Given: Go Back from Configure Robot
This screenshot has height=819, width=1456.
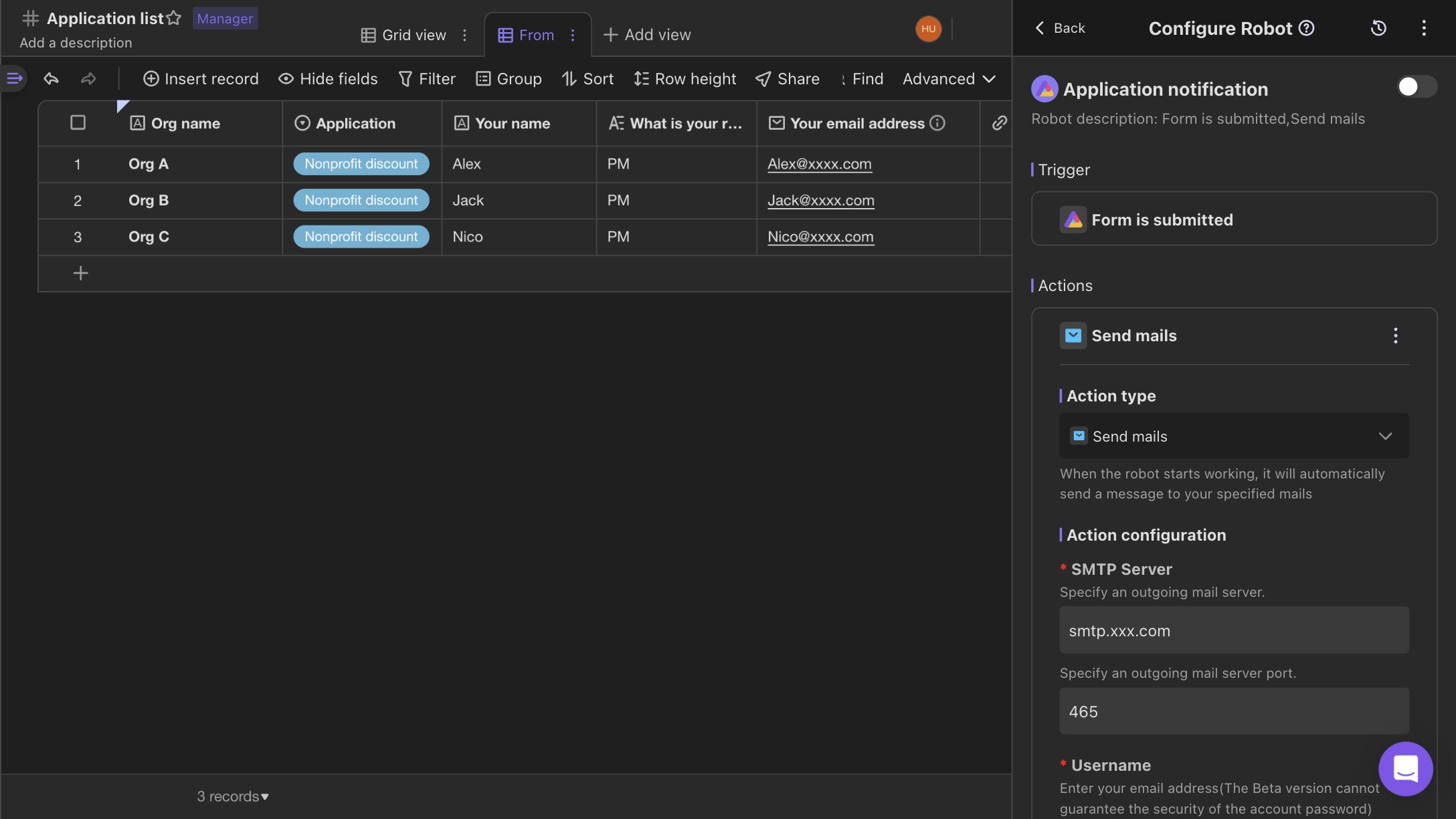Looking at the screenshot, I should tap(1060, 28).
